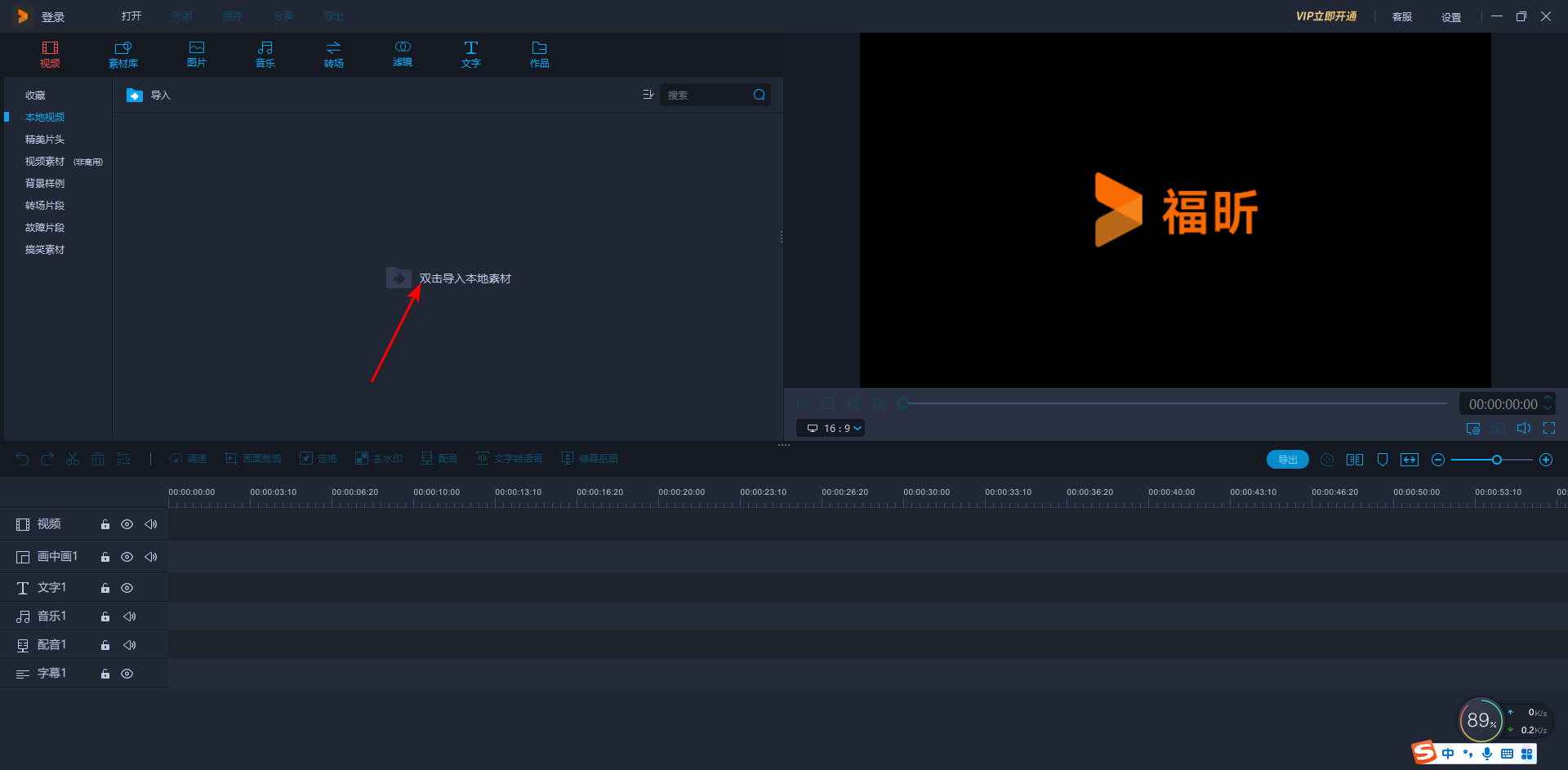The width and height of the screenshot is (1568, 770).
Task: Click the import folder icon next to 导入
Action: (x=135, y=96)
